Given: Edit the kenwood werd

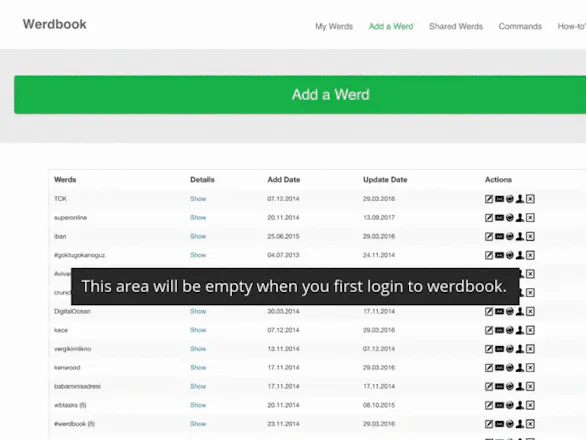Looking at the screenshot, I should 489,367.
